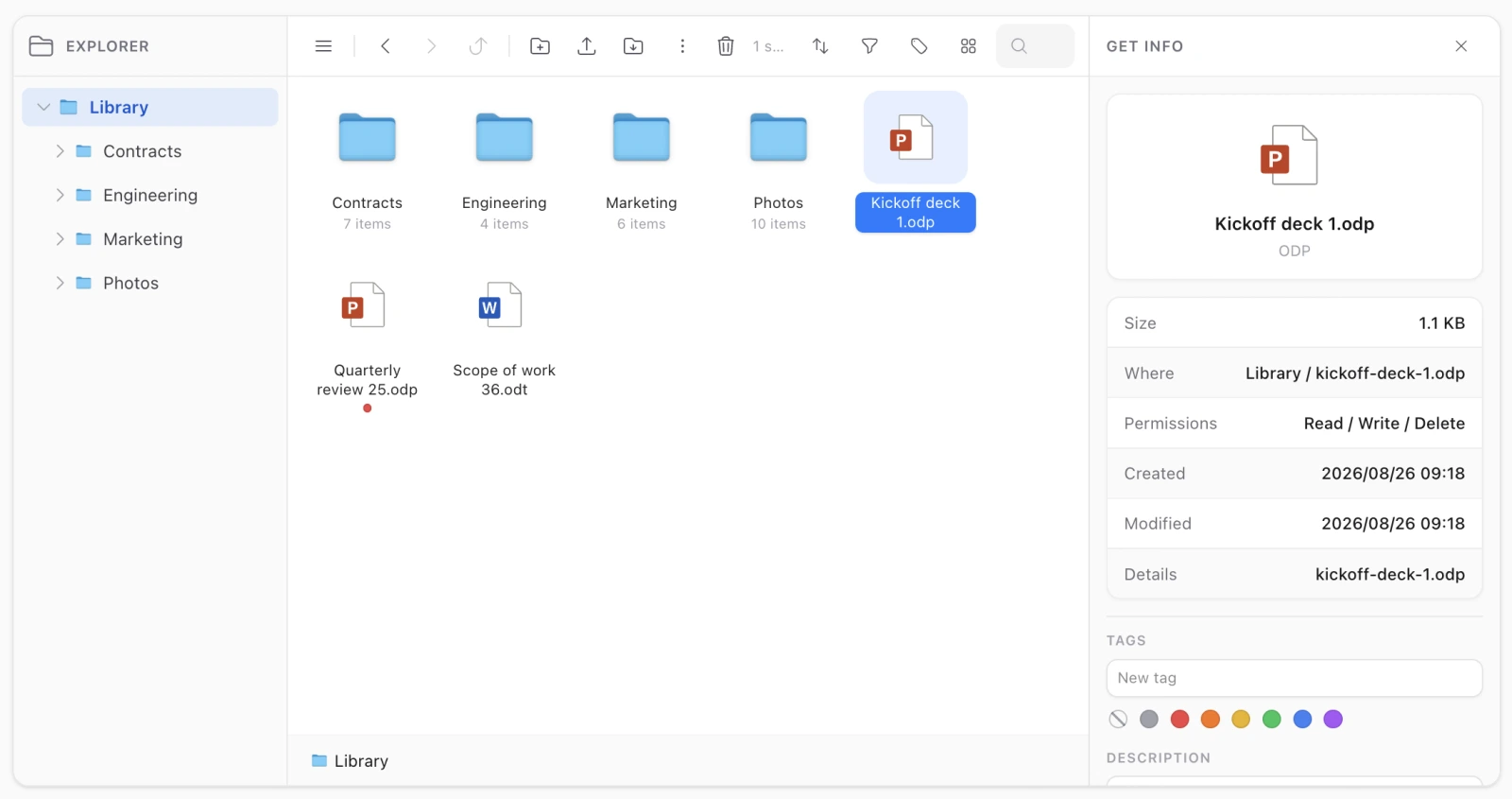Select the Kickoff deck 1.odp file icon
This screenshot has height=799, width=1512.
913,138
